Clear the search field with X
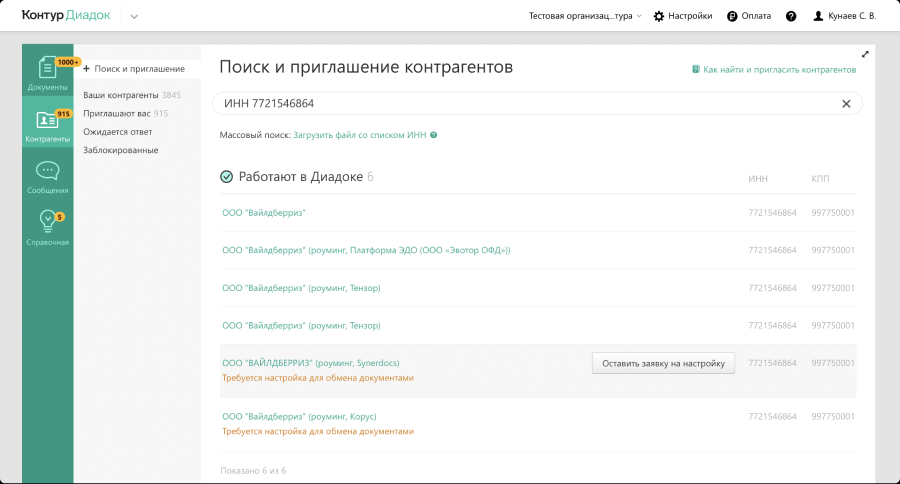Viewport: 900px width, 484px height. tap(846, 104)
